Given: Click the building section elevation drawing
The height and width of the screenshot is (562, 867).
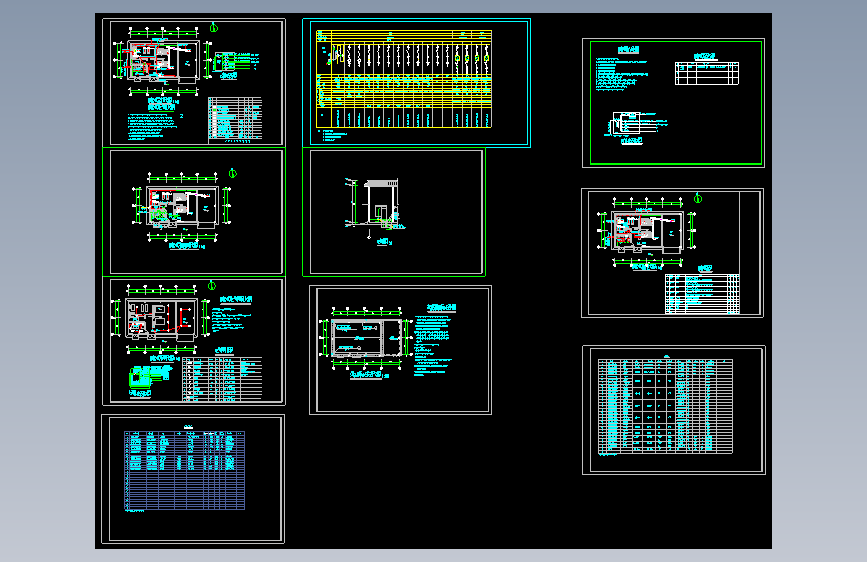Looking at the screenshot, I should [x=374, y=207].
